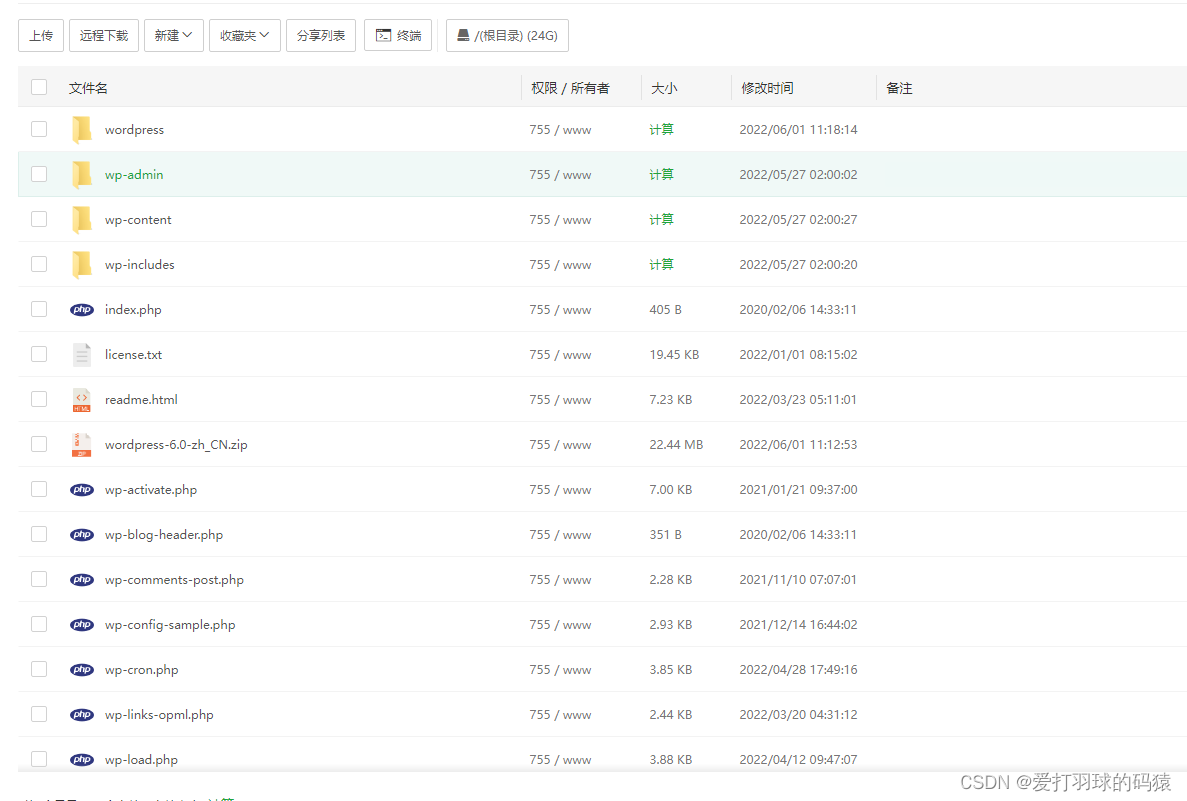The width and height of the screenshot is (1187, 801).
Task: Select the index.php checkbox
Action: tap(39, 309)
